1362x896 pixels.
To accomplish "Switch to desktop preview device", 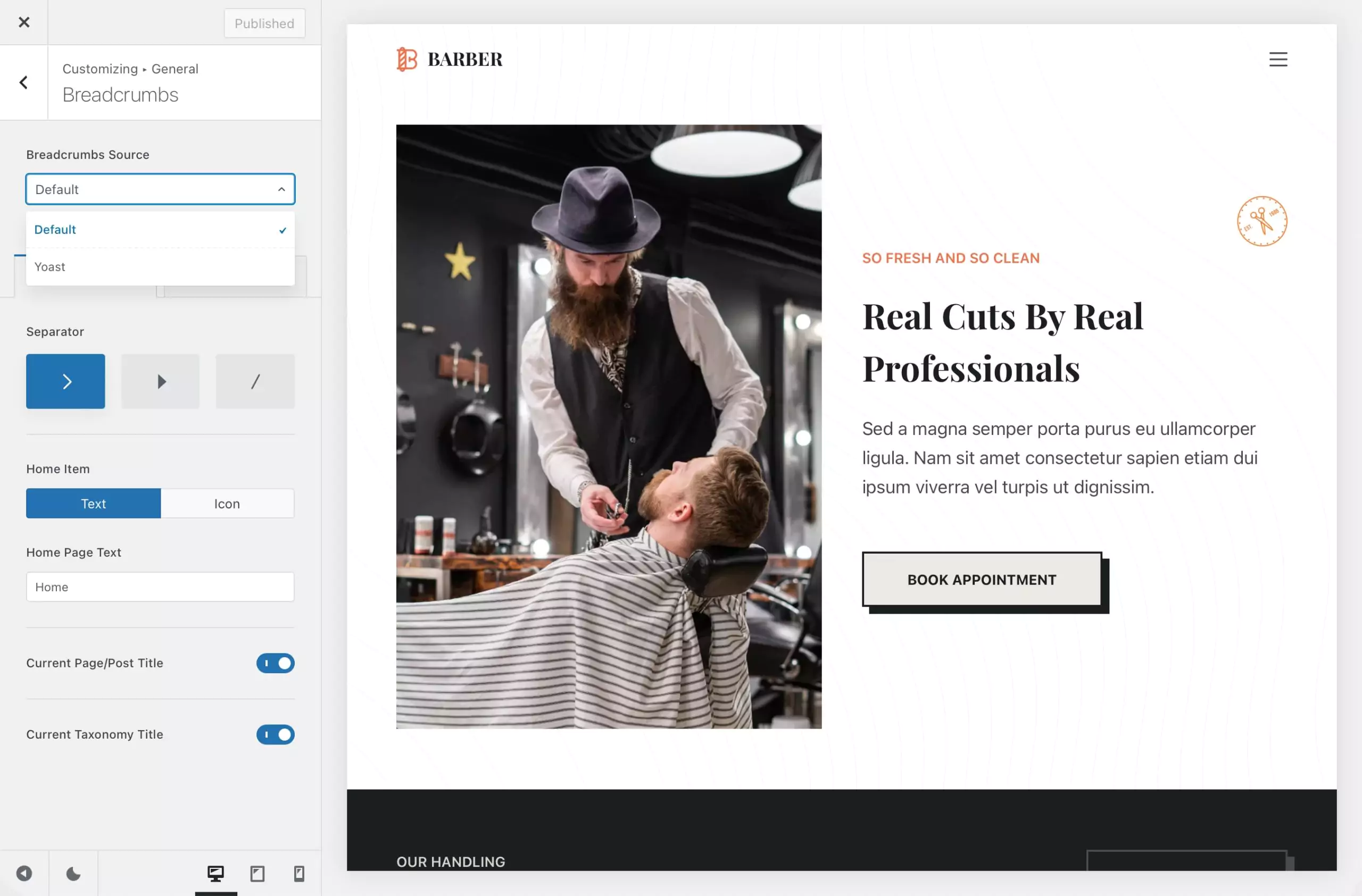I will pyautogui.click(x=216, y=873).
